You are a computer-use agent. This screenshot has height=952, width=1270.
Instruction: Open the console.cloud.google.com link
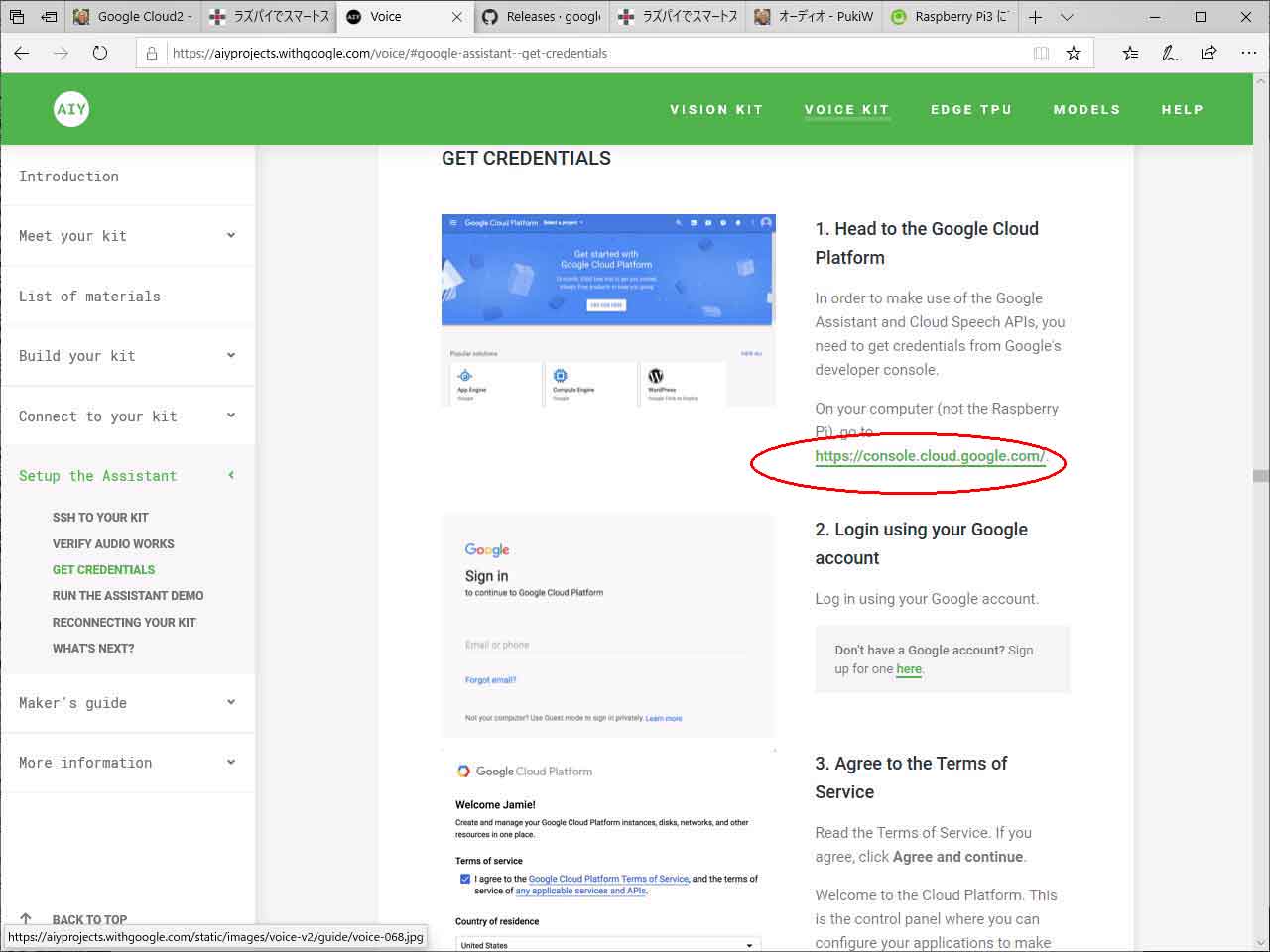(930, 456)
